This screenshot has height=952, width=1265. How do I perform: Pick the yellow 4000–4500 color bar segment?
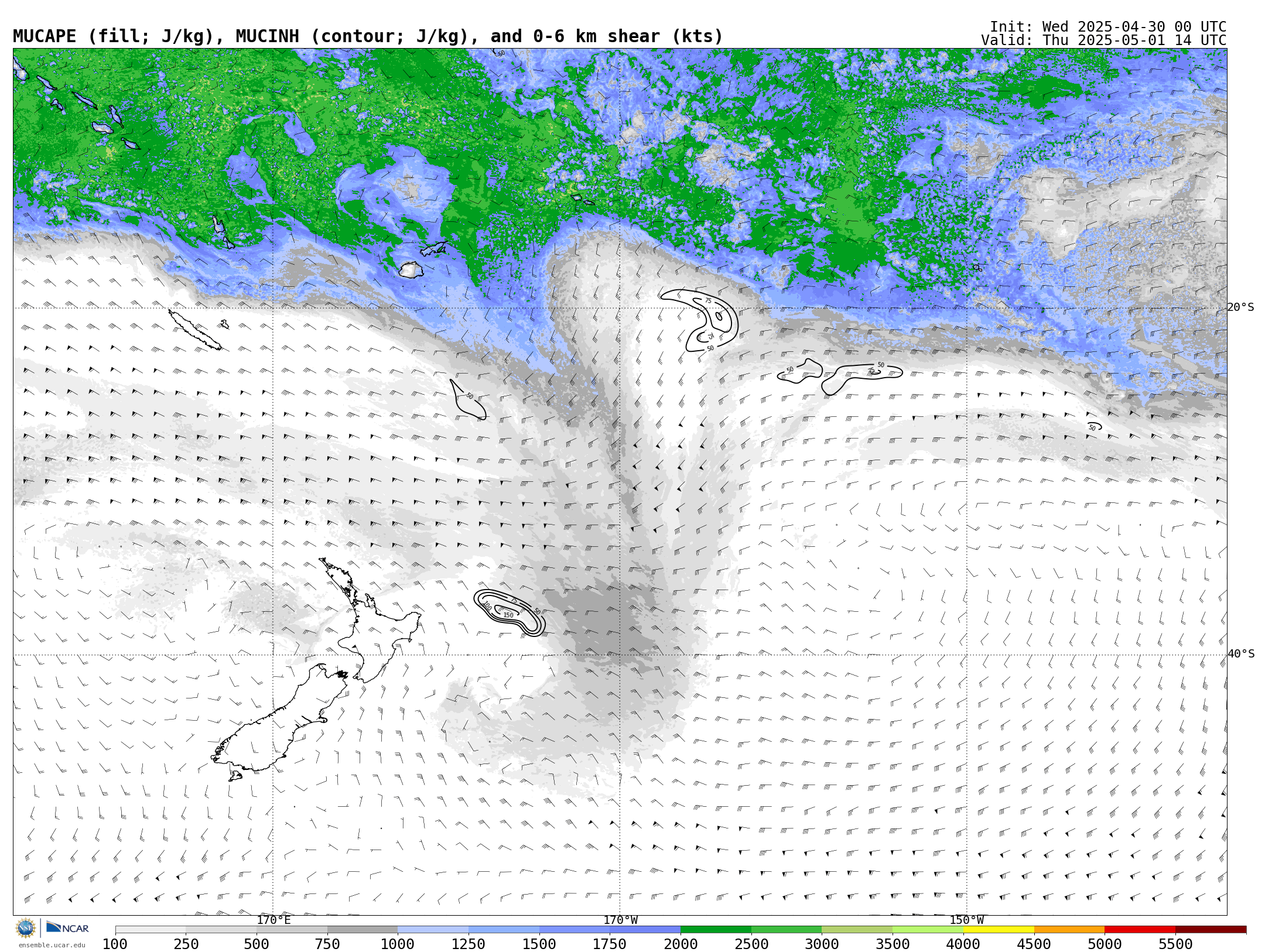tap(999, 929)
